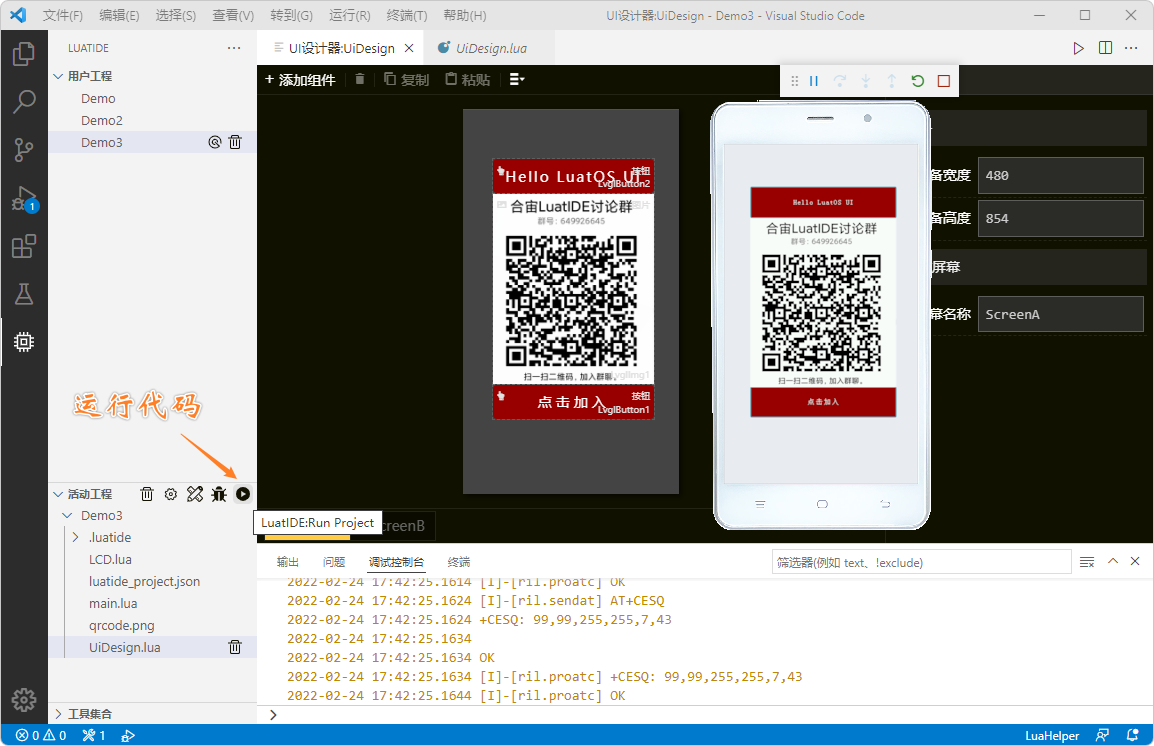Delete UiDesign.lua with its trash icon
The image size is (1154, 746).
(235, 647)
